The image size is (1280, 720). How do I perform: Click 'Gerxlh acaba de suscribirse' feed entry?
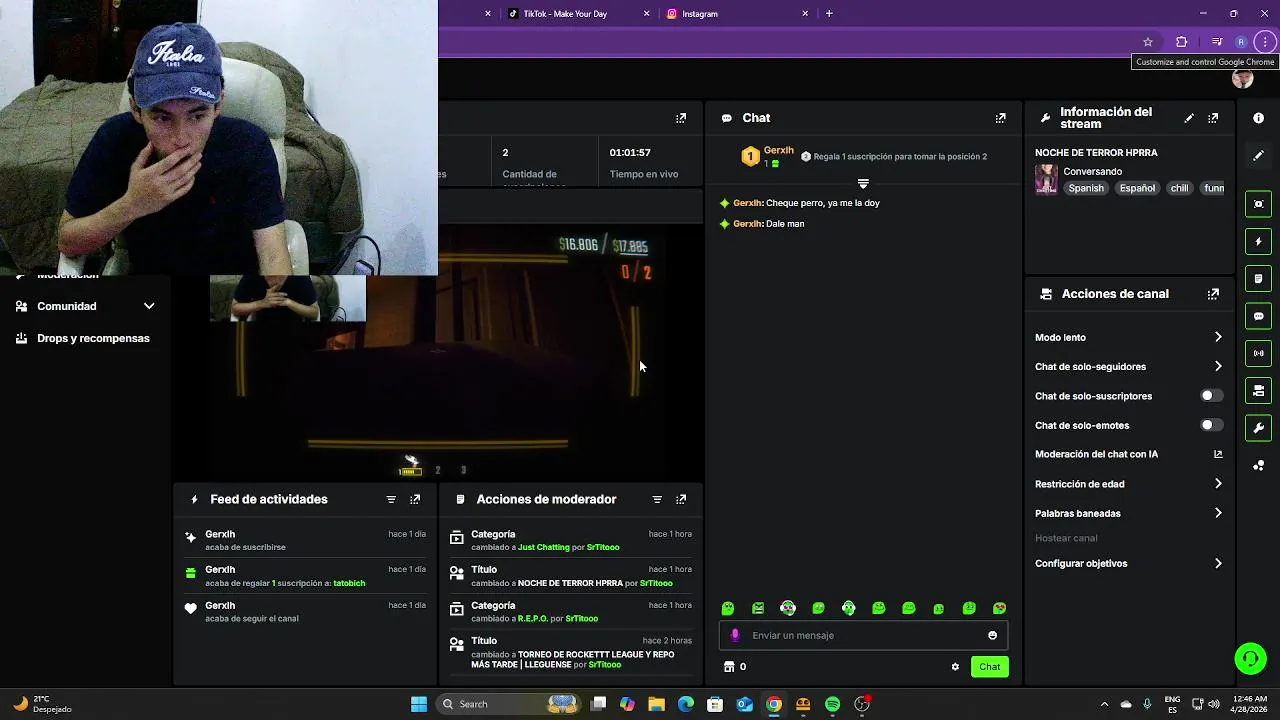[x=304, y=540]
